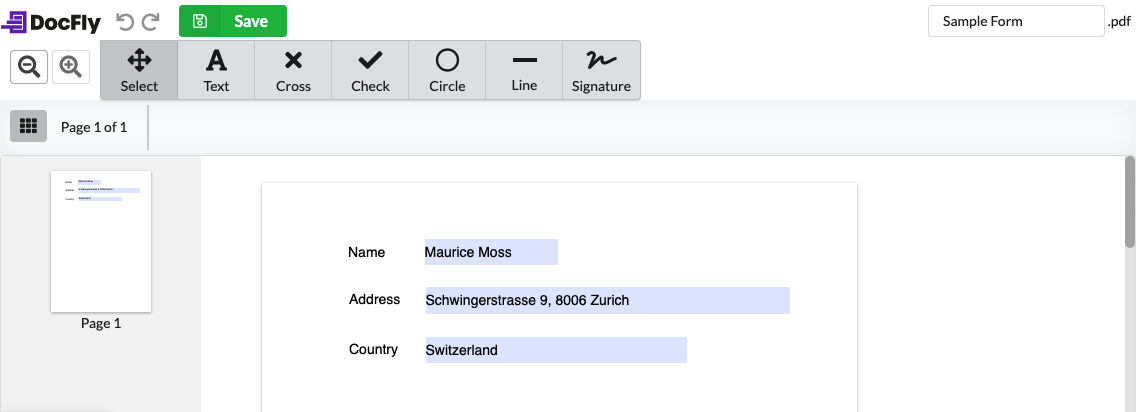Zoom out of the page

(30, 67)
